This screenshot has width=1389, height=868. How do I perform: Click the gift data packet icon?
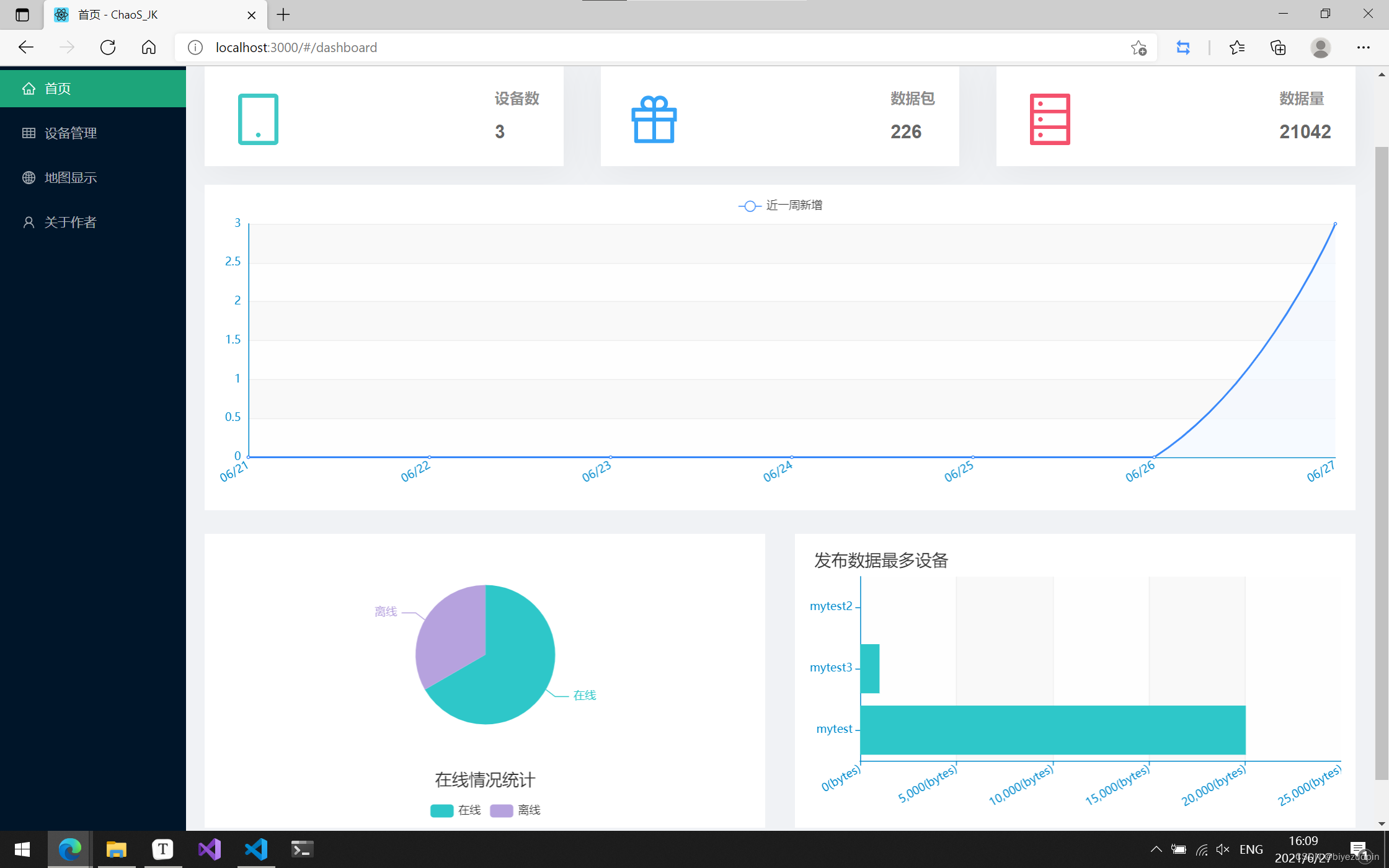(654, 119)
